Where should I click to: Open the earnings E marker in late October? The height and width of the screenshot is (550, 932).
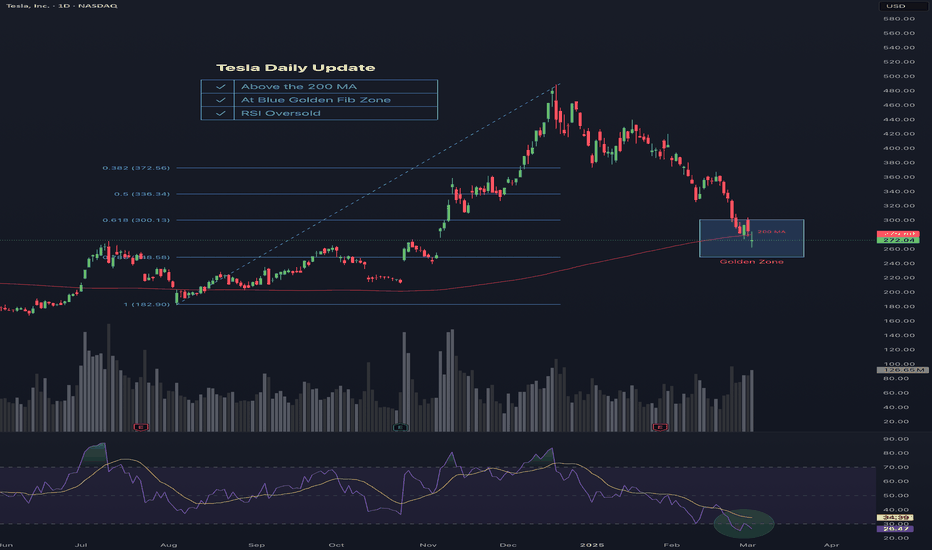[x=401, y=427]
